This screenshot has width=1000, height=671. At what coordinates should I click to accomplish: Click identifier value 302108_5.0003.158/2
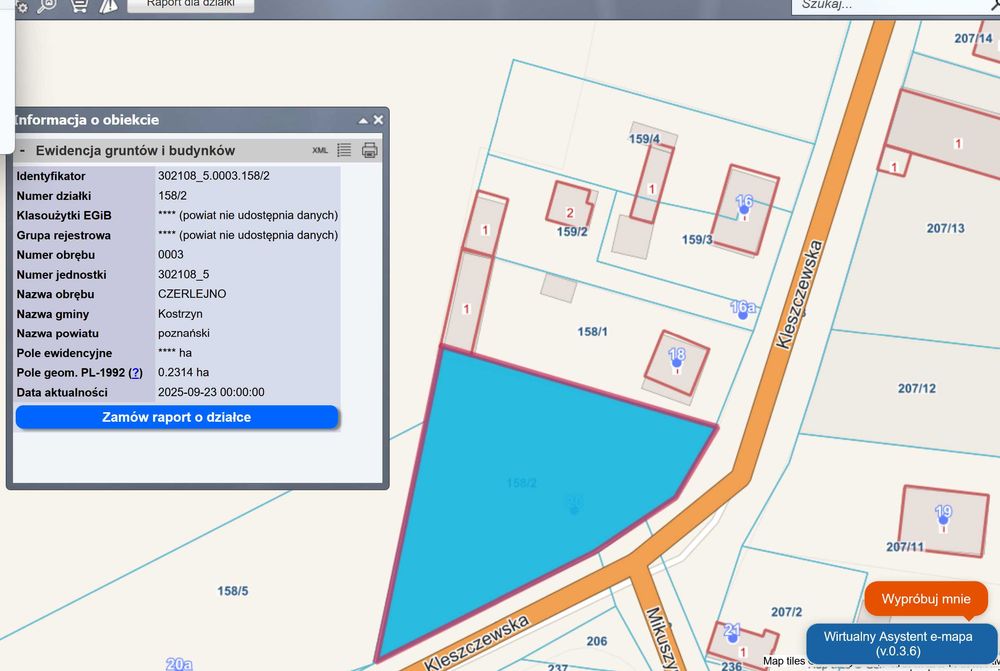[214, 176]
